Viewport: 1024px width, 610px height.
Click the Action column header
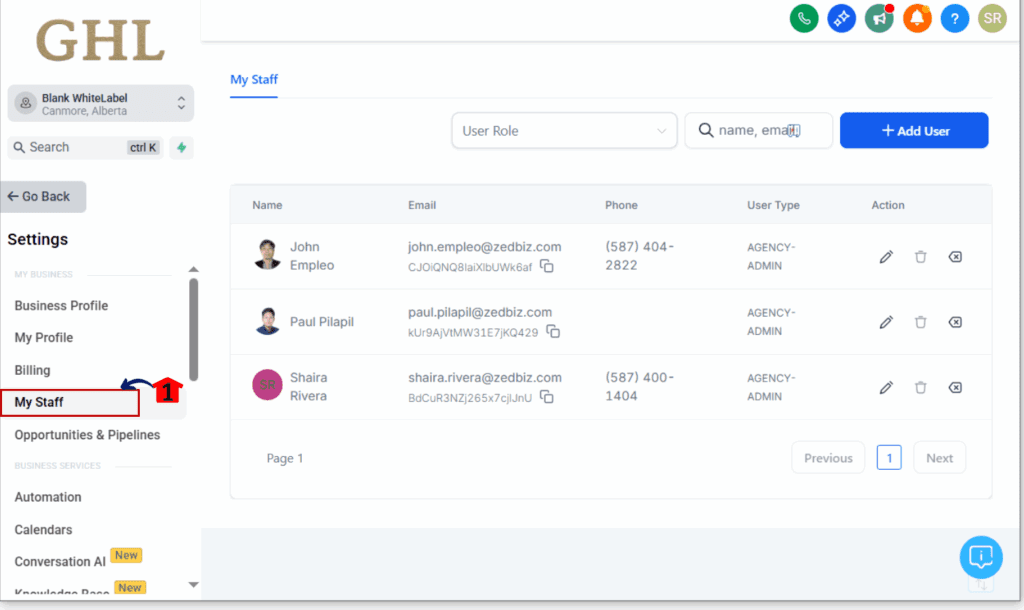888,205
